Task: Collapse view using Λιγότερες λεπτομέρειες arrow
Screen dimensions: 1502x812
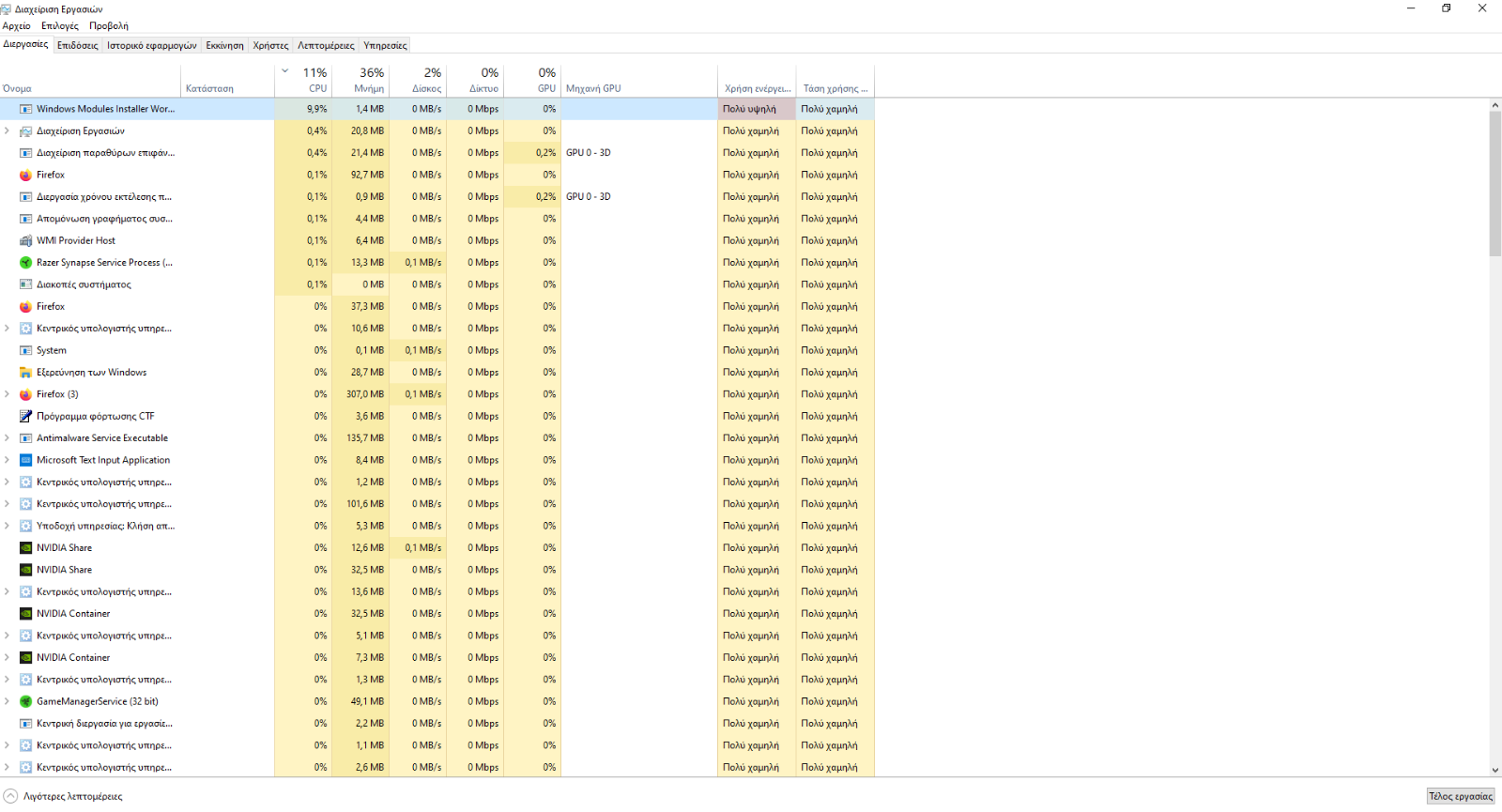Action: 10,796
